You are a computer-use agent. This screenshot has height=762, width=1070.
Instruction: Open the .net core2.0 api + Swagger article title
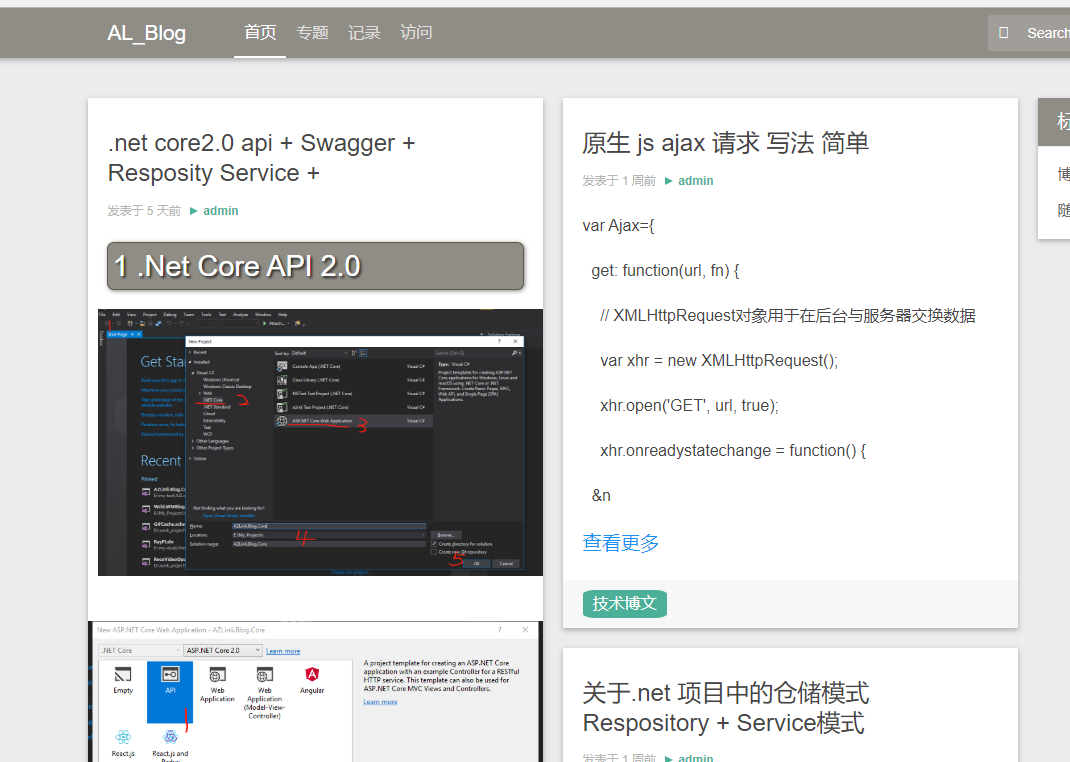[x=261, y=158]
